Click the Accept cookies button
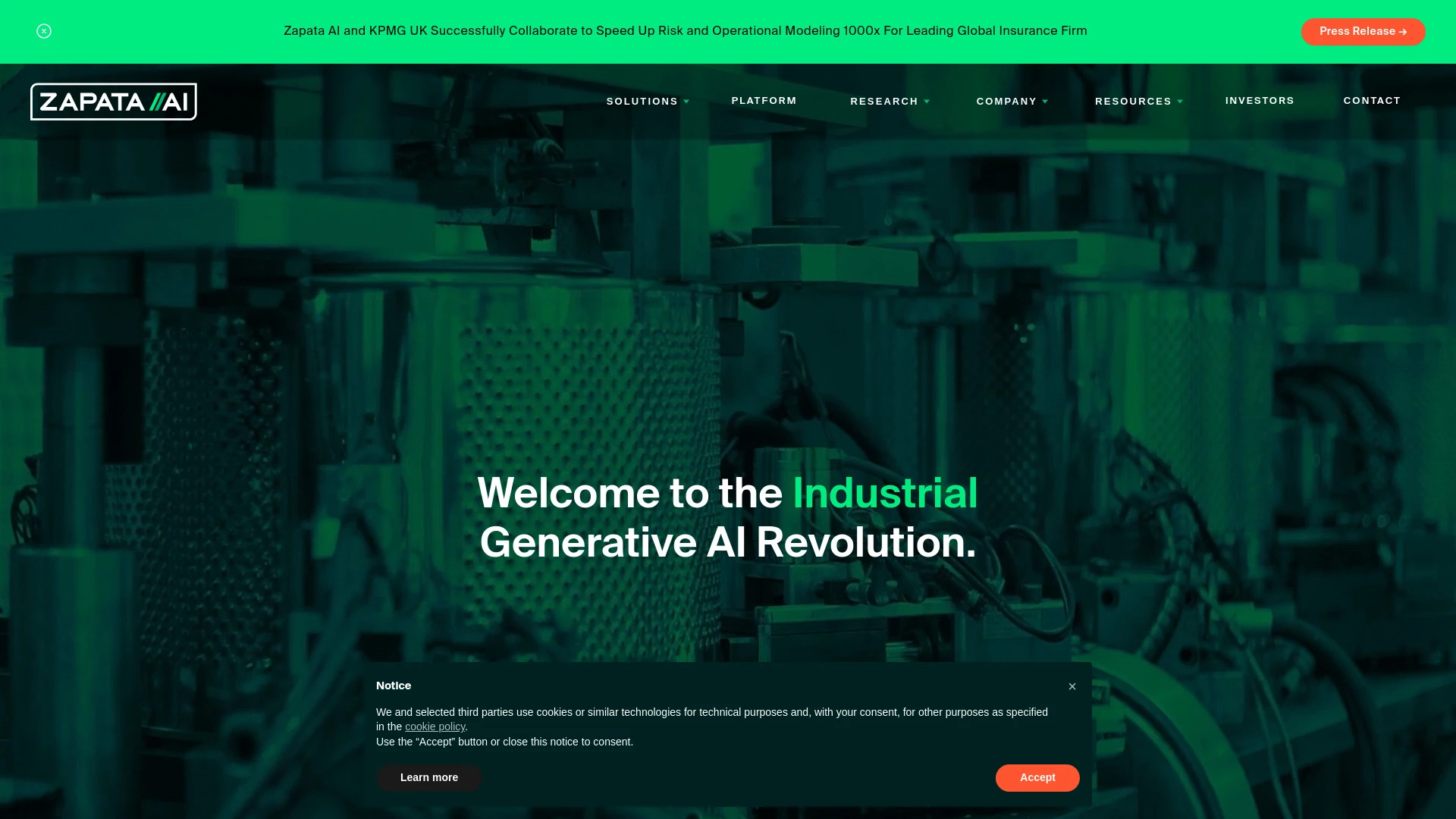Image resolution: width=1456 pixels, height=819 pixels. (1037, 777)
